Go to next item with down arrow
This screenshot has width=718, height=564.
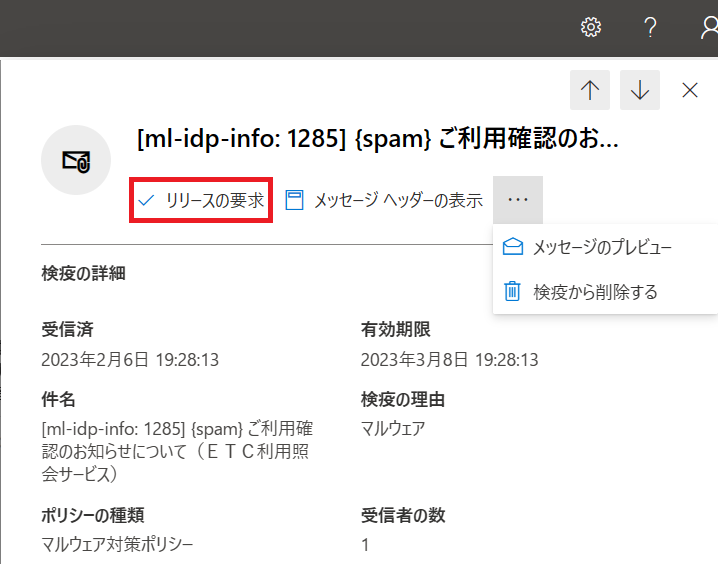point(640,90)
